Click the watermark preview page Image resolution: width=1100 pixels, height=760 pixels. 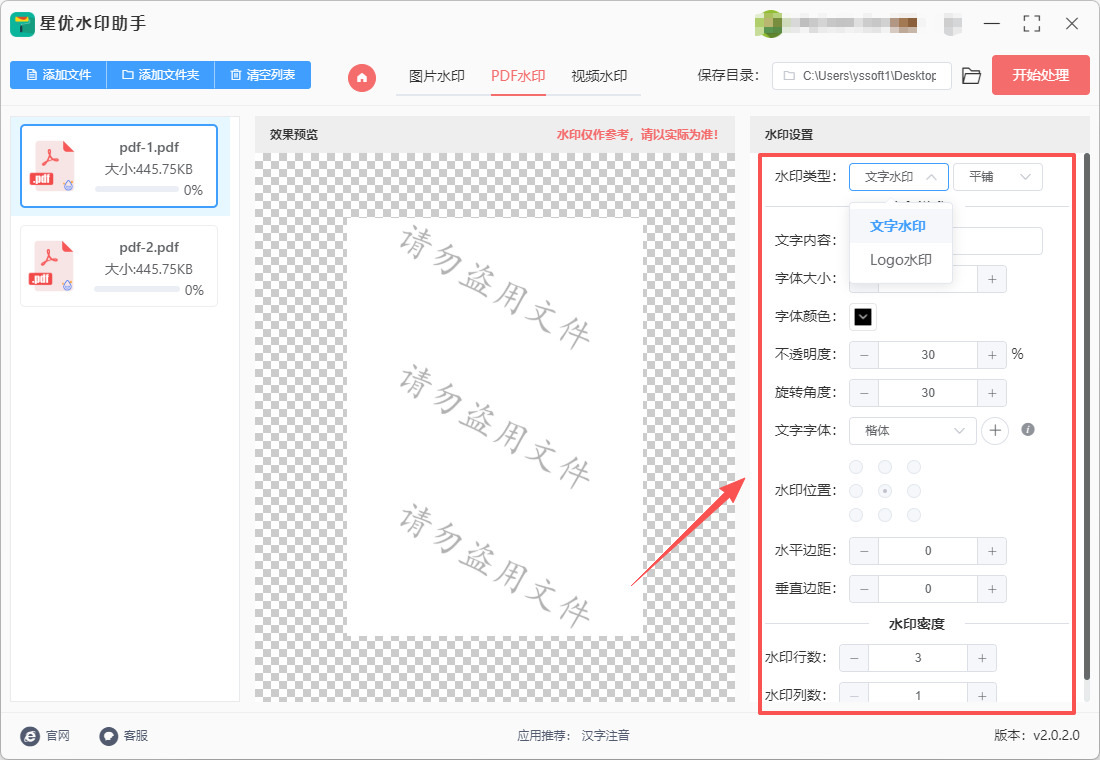pyautogui.click(x=495, y=427)
